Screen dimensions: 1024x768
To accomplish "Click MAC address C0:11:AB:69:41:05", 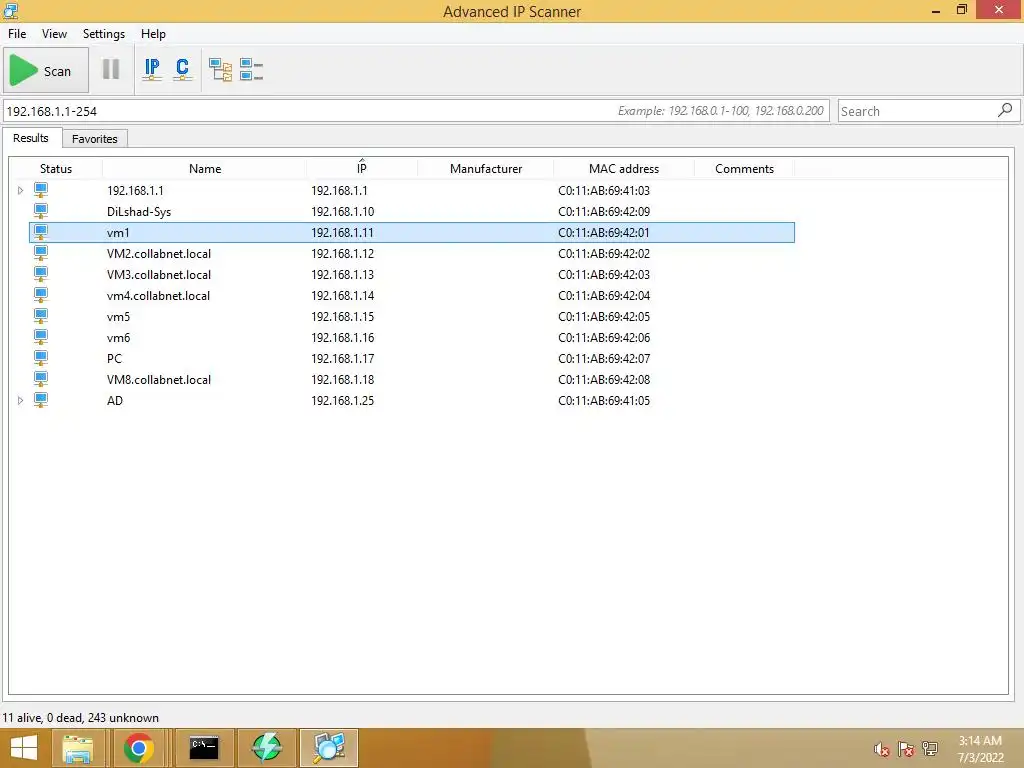I will pos(603,400).
